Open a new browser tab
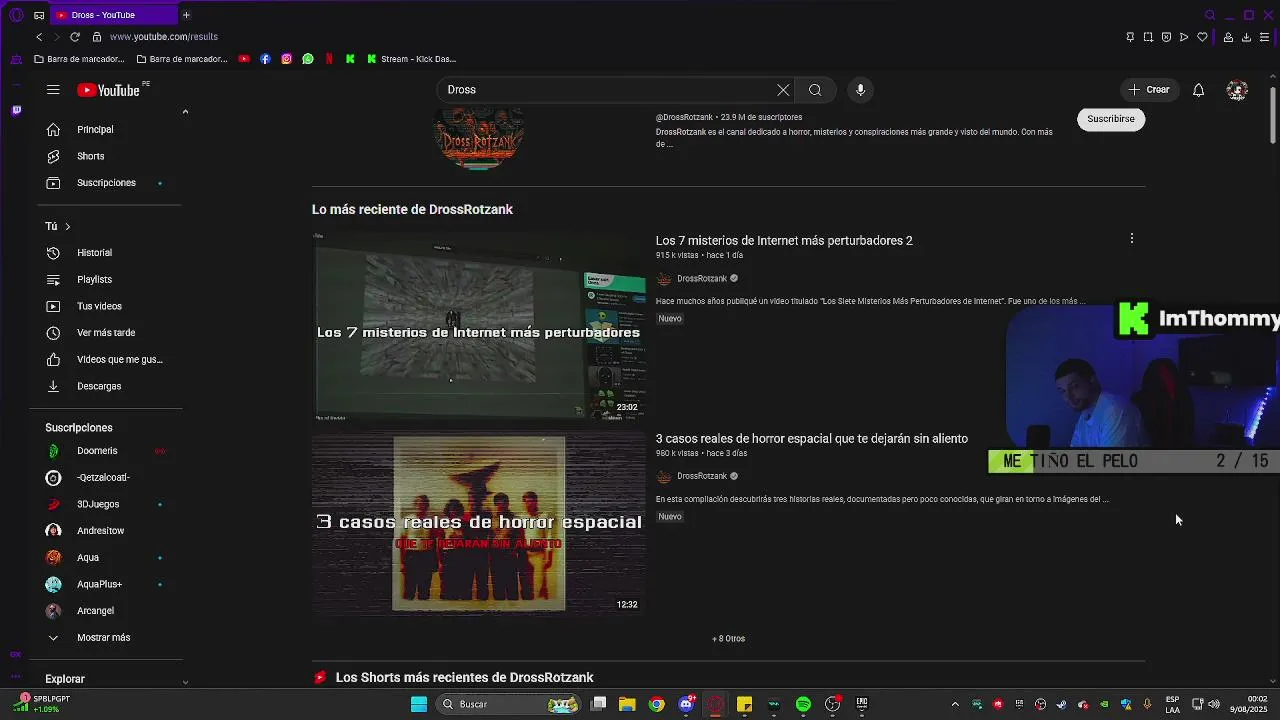 click(x=186, y=15)
